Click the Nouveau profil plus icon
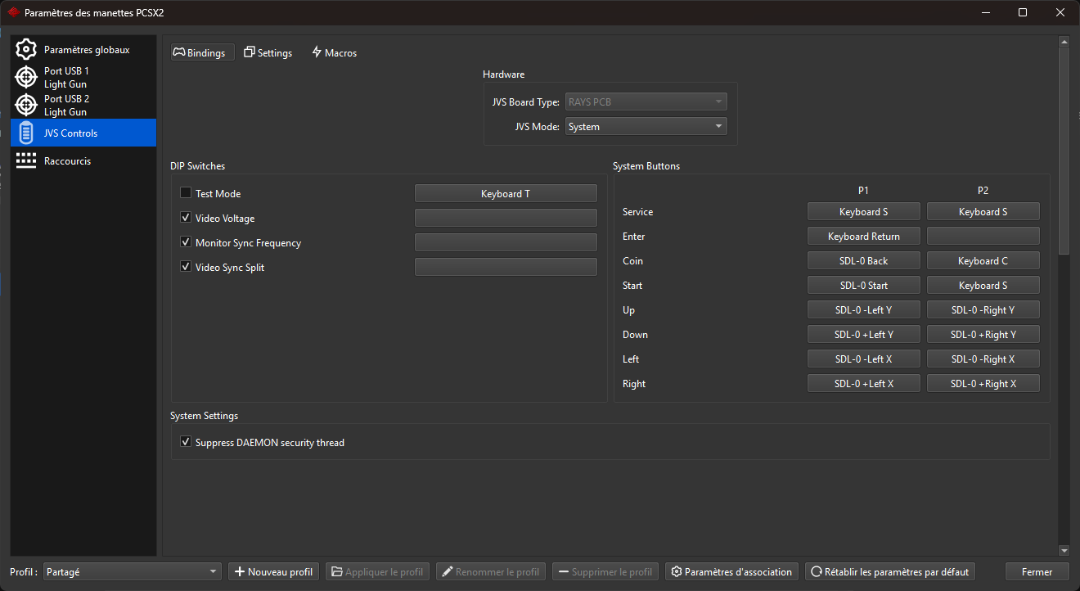 pyautogui.click(x=240, y=572)
